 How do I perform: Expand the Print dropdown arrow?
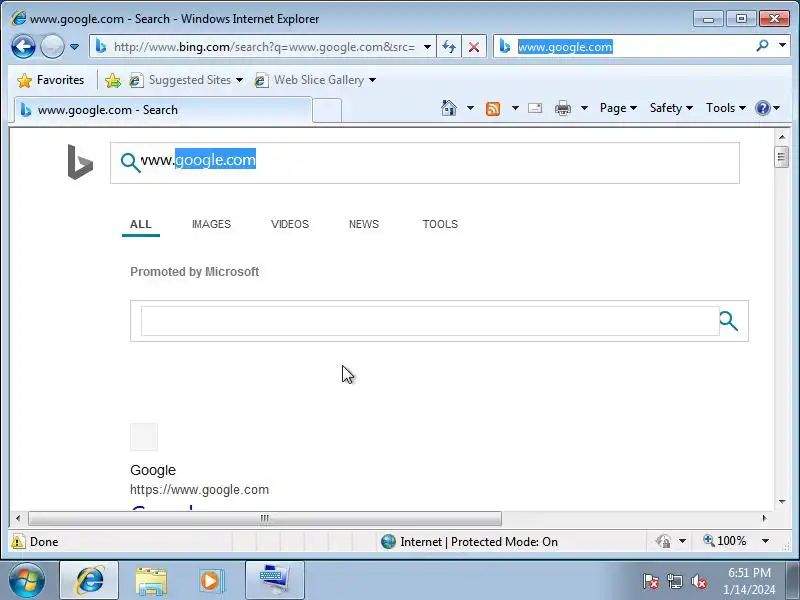point(585,108)
